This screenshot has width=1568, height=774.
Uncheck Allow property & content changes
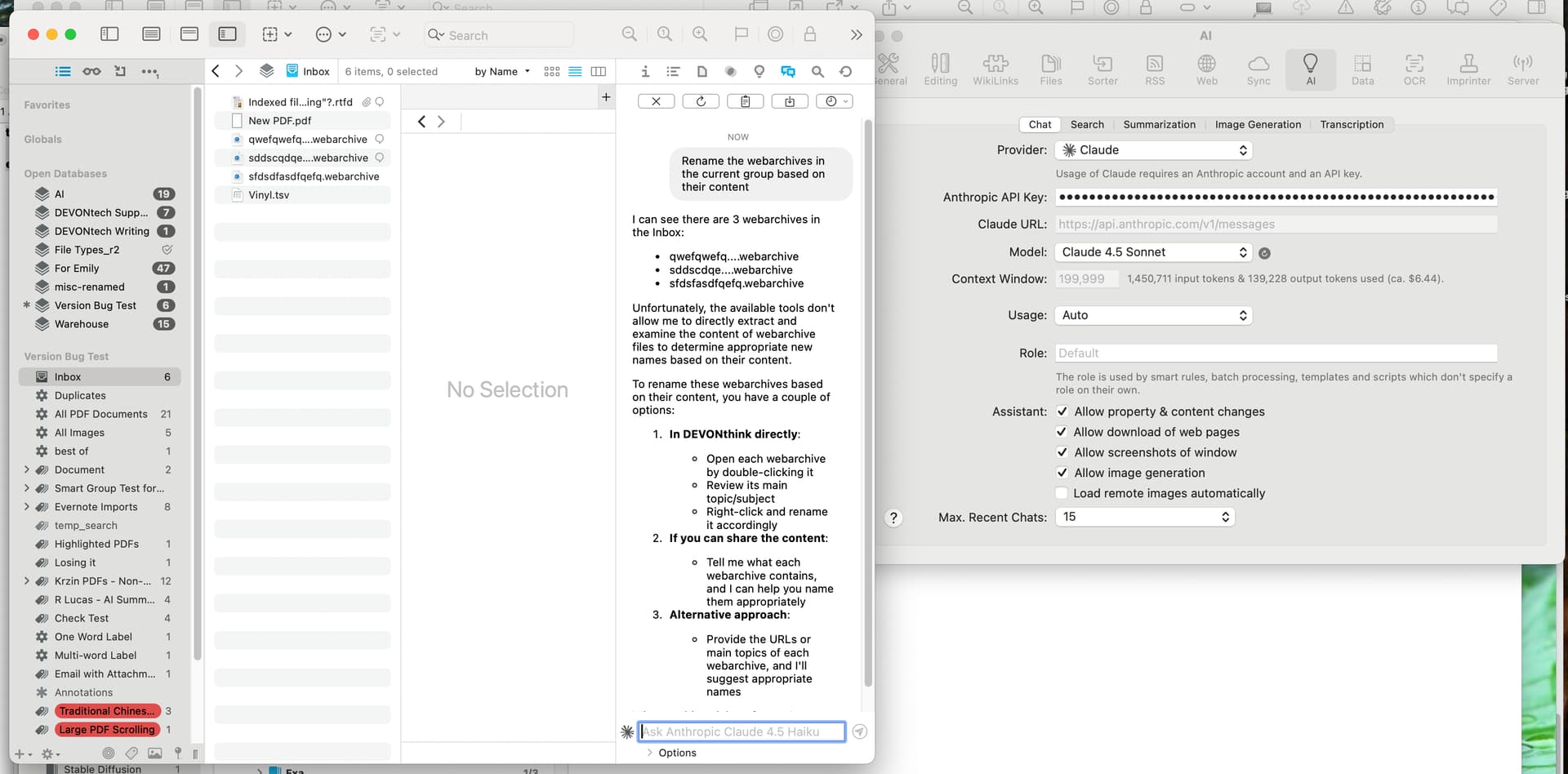[x=1062, y=411]
